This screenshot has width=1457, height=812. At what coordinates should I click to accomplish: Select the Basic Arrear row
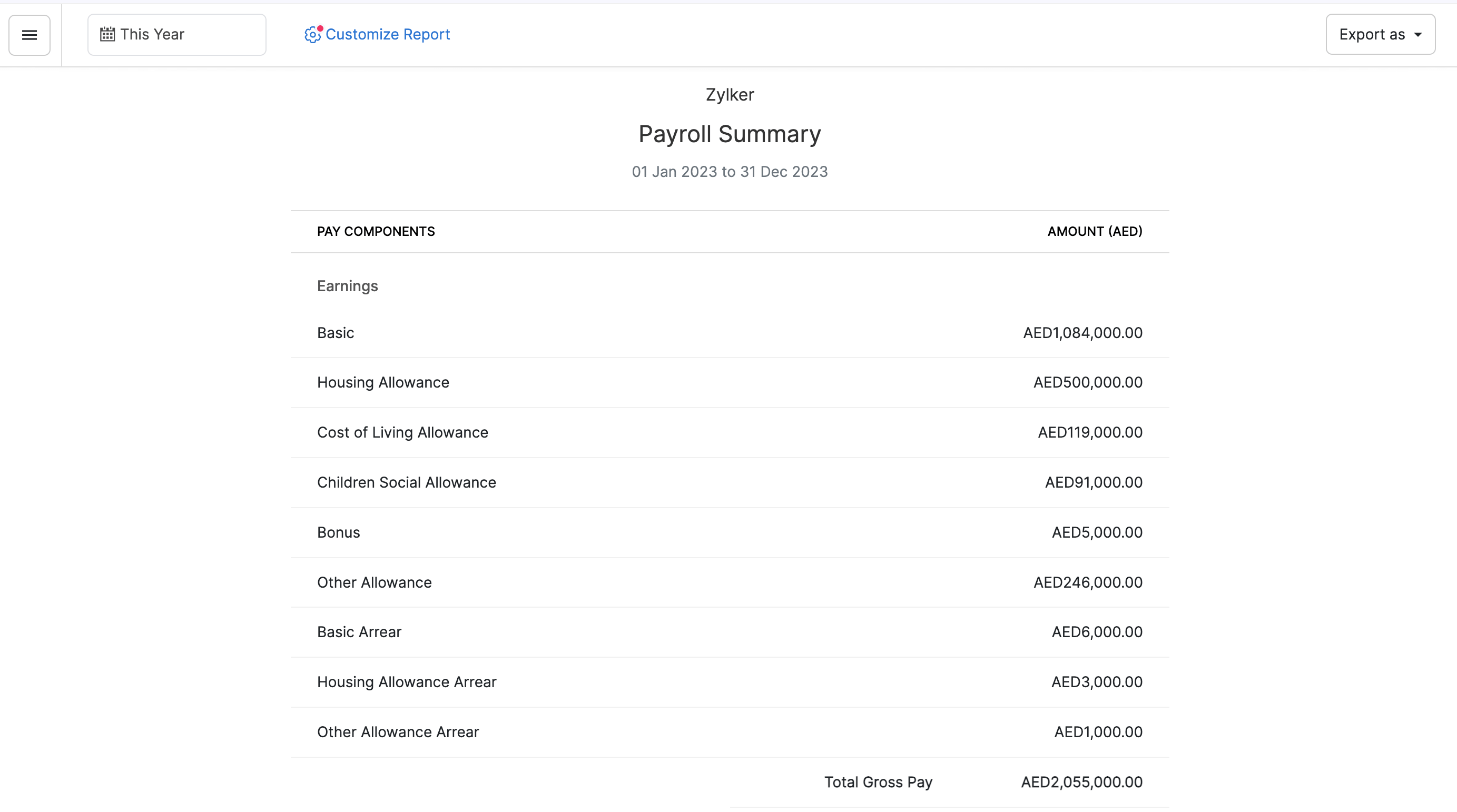point(359,631)
